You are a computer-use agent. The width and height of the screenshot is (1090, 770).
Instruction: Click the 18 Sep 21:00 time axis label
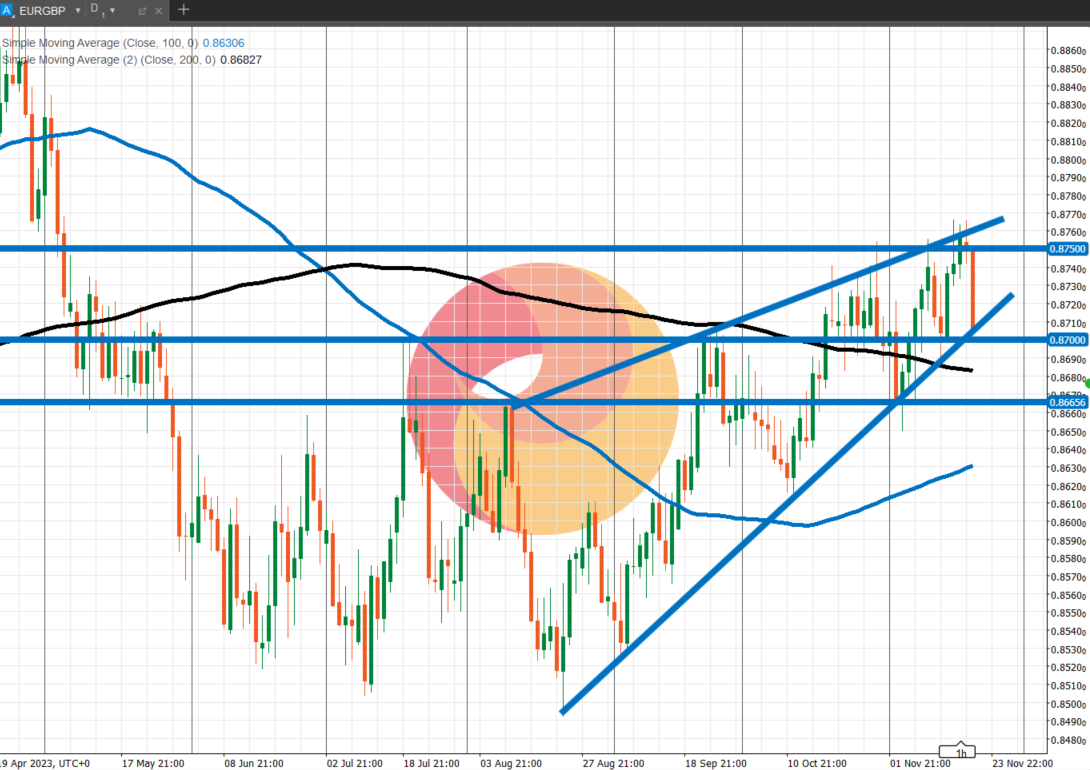(x=715, y=763)
